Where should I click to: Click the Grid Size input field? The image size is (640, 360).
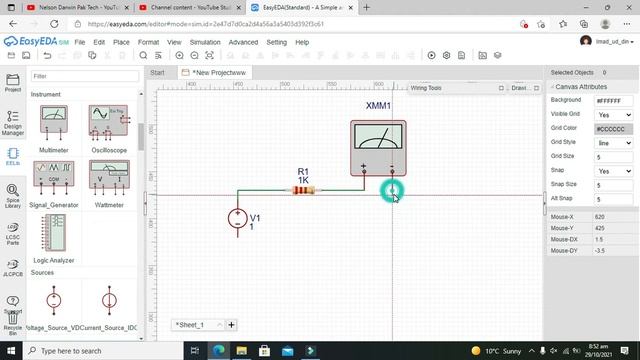click(x=613, y=157)
